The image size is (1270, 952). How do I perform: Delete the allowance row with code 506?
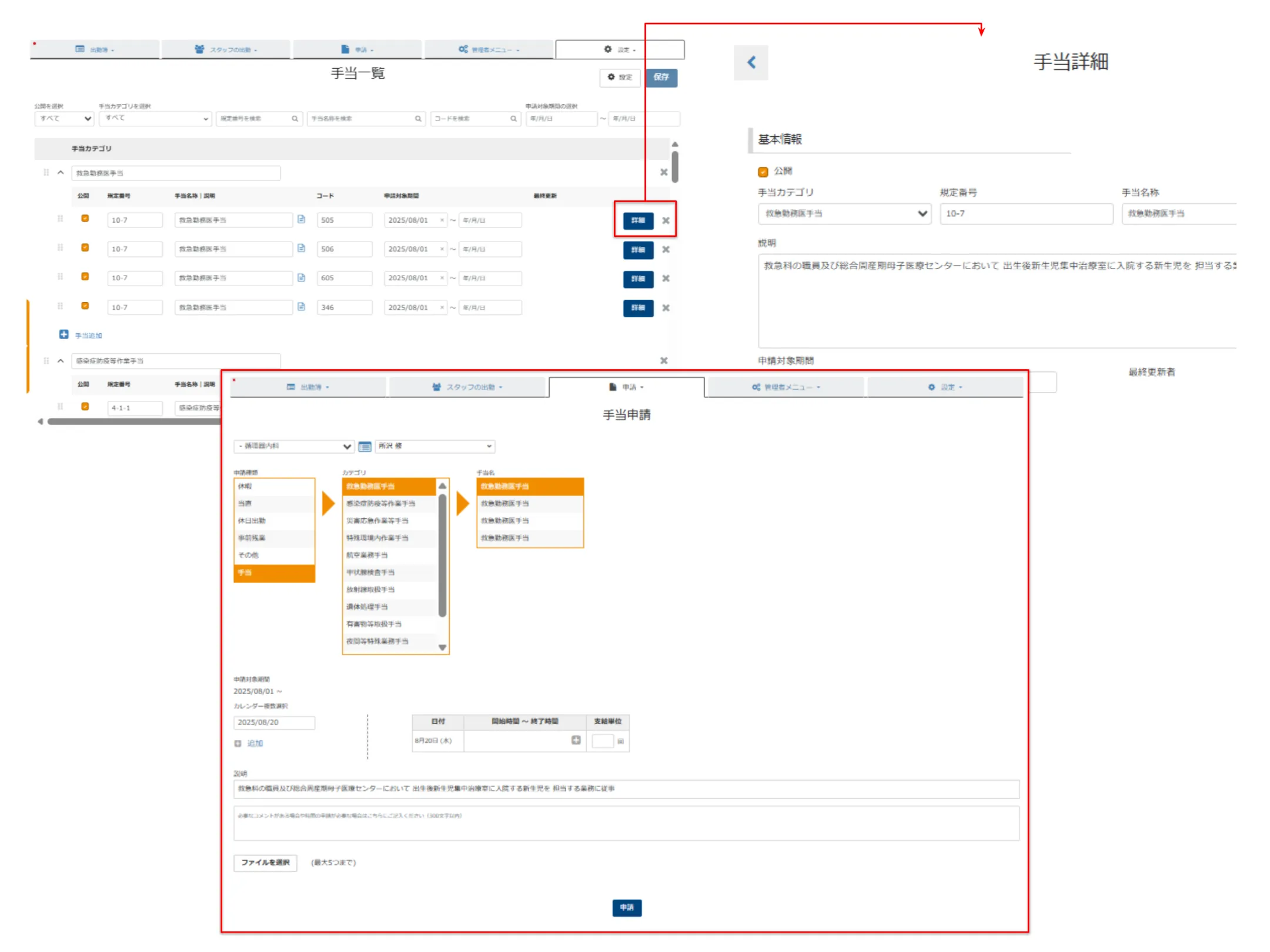666,249
